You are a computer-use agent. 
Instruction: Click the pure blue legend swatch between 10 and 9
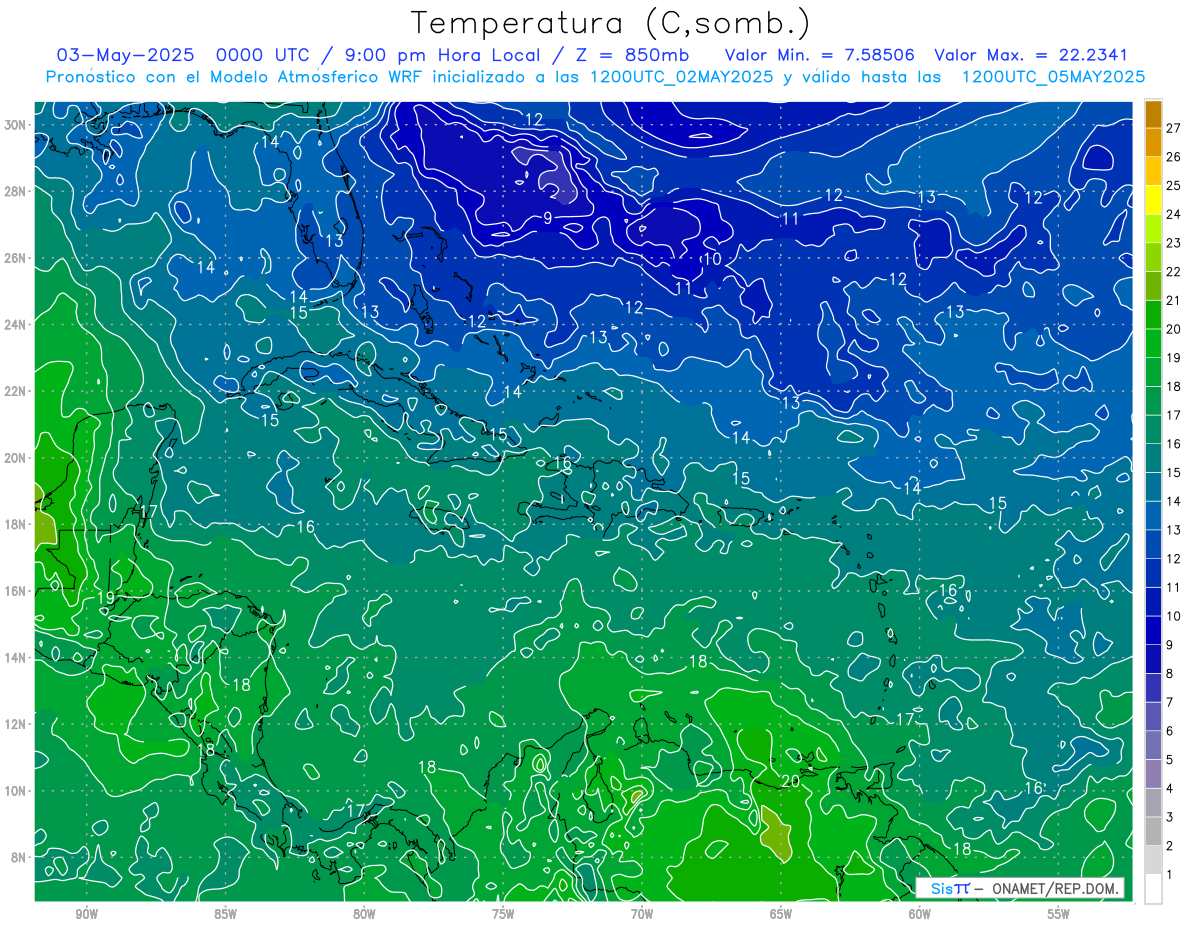[1154, 630]
